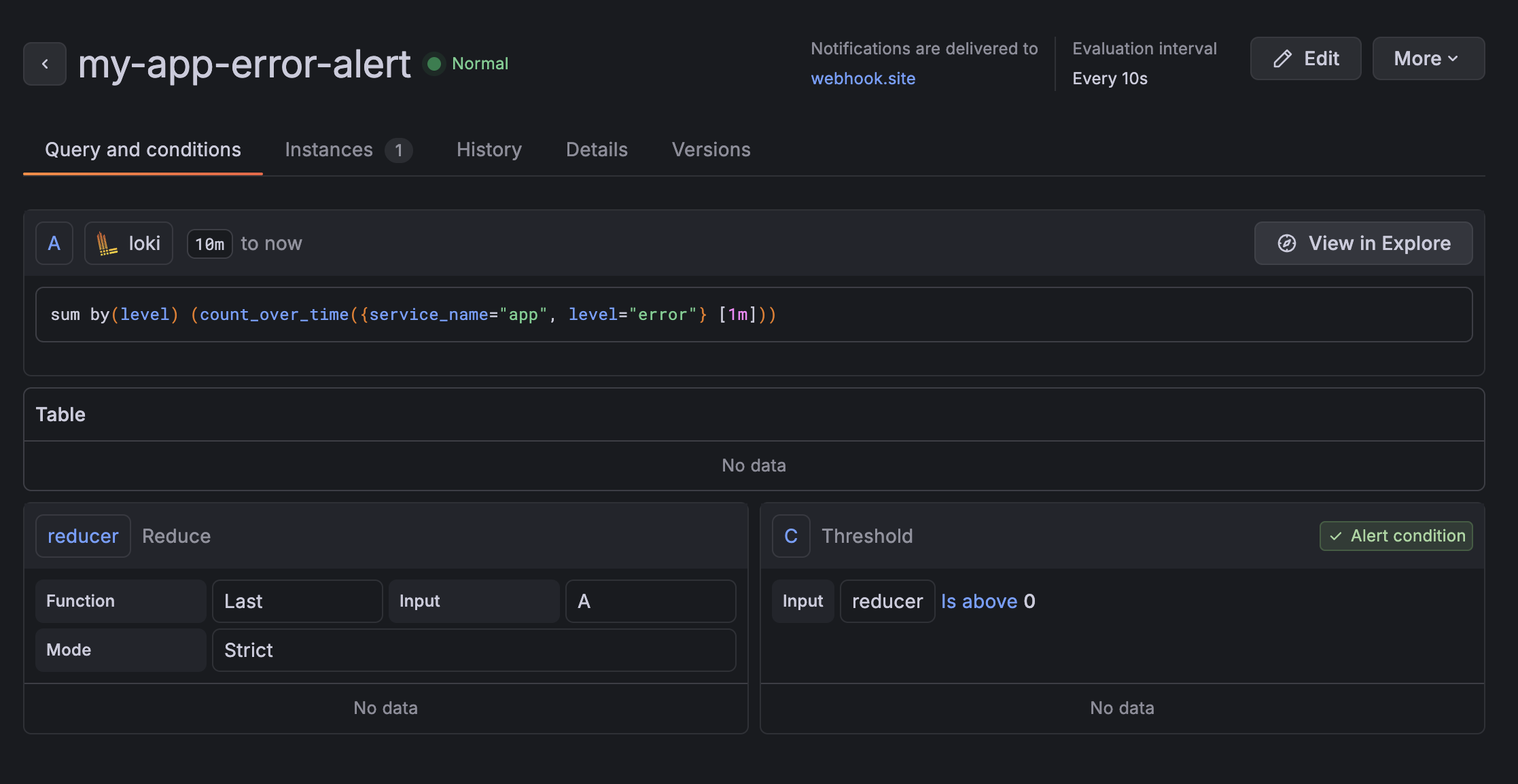The height and width of the screenshot is (784, 1518).
Task: Click the Strict mode value field
Action: [474, 650]
